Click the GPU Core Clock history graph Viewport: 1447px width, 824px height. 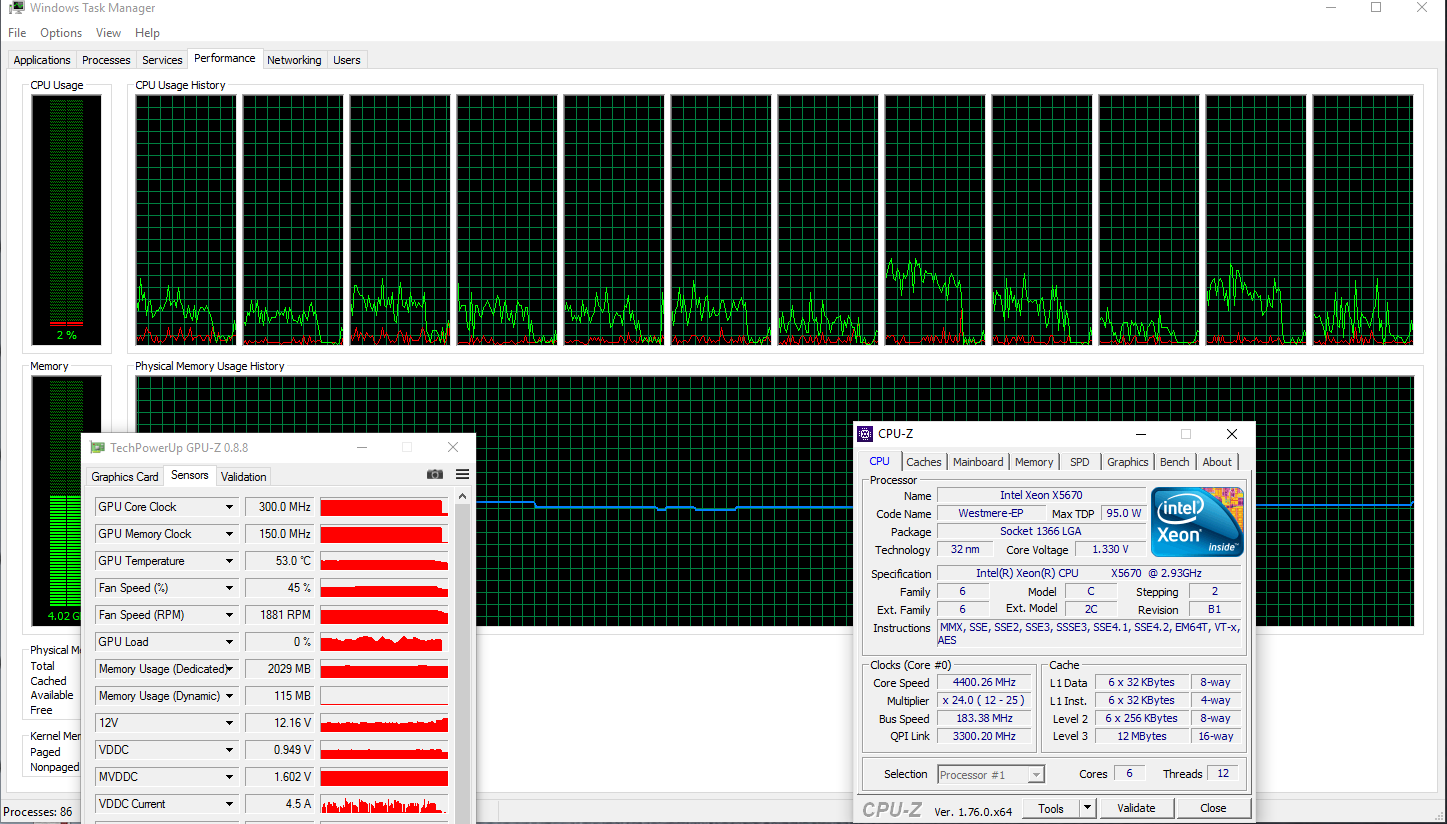pyautogui.click(x=384, y=507)
